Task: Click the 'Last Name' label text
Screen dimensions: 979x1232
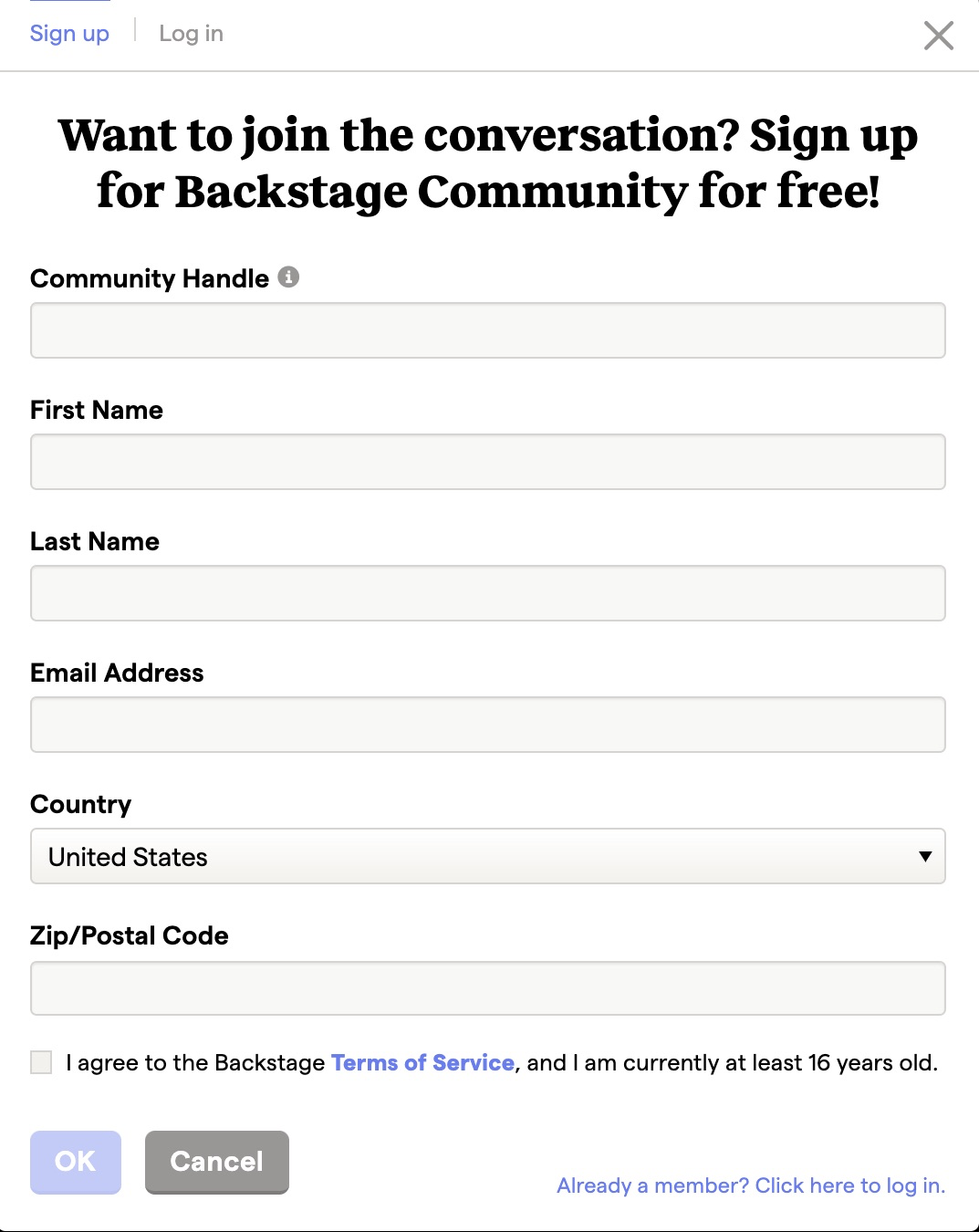Action: 95,541
